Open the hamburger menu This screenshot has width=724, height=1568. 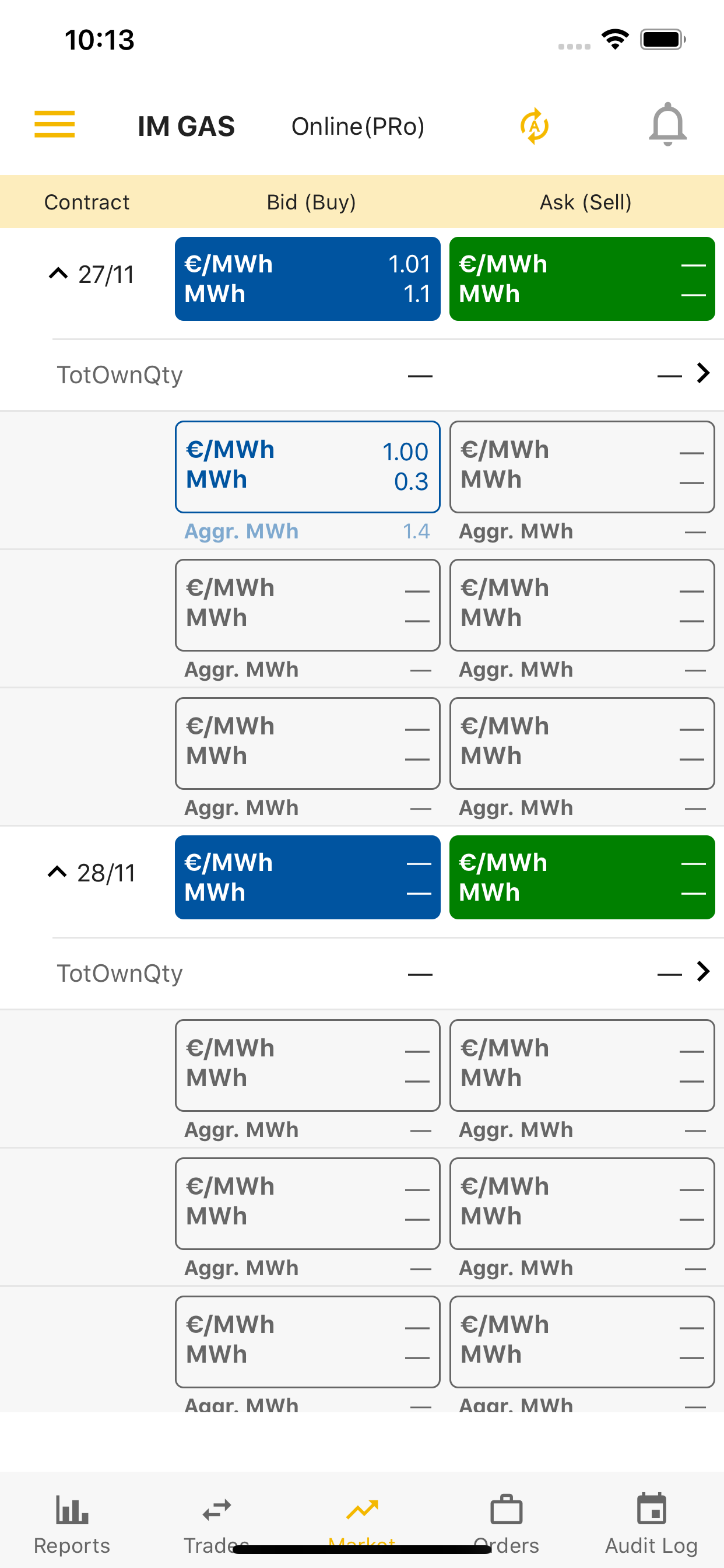click(x=54, y=125)
